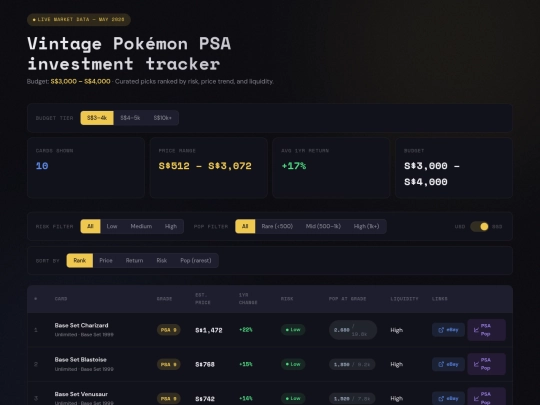Click the price range S$512 – S$3,072
The width and height of the screenshot is (540, 405).
coord(205,166)
